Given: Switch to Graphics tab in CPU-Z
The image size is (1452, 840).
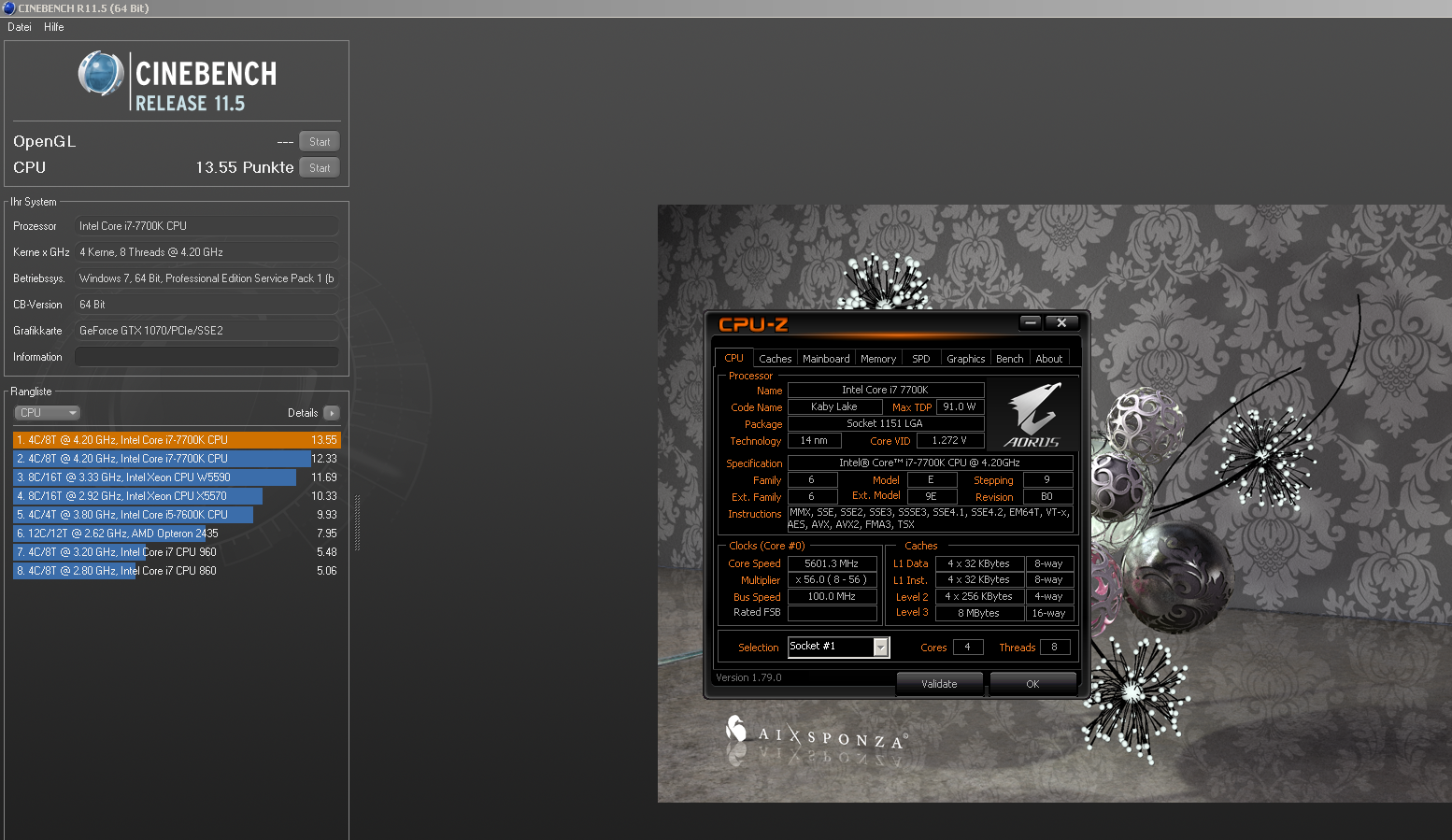Looking at the screenshot, I should pos(965,359).
